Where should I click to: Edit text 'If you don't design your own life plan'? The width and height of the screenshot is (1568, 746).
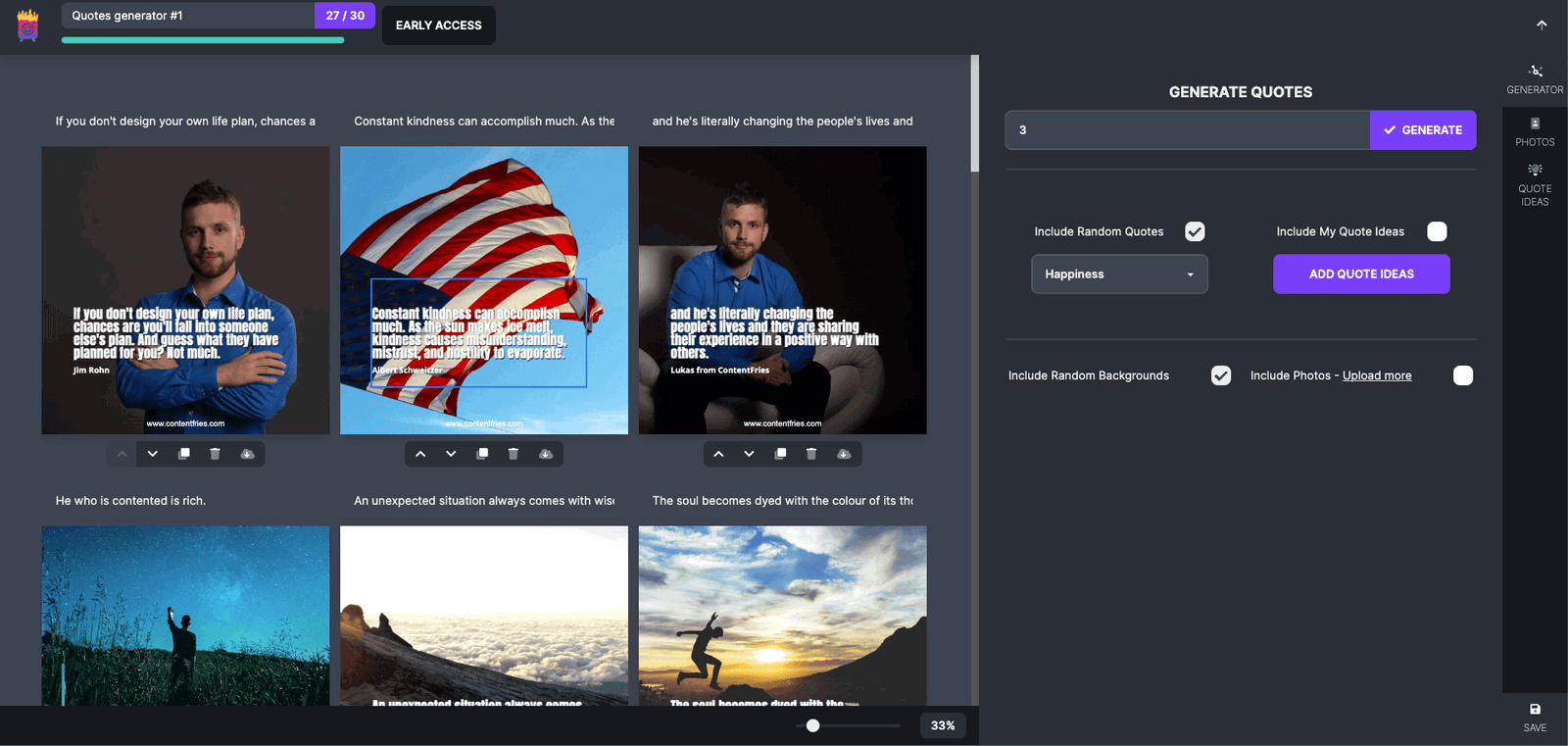pos(185,122)
